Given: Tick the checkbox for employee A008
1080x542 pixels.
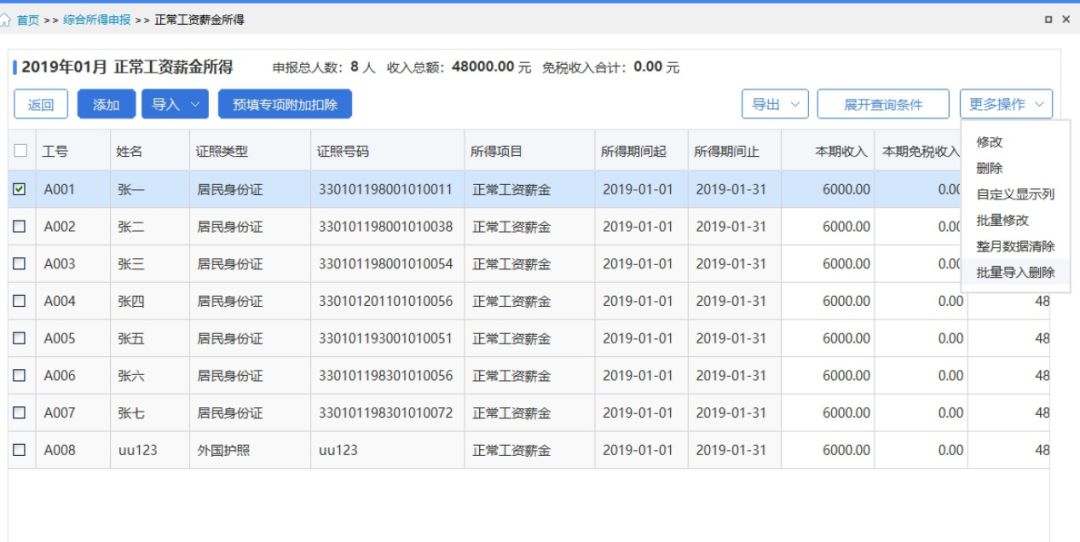Looking at the screenshot, I should [19, 450].
